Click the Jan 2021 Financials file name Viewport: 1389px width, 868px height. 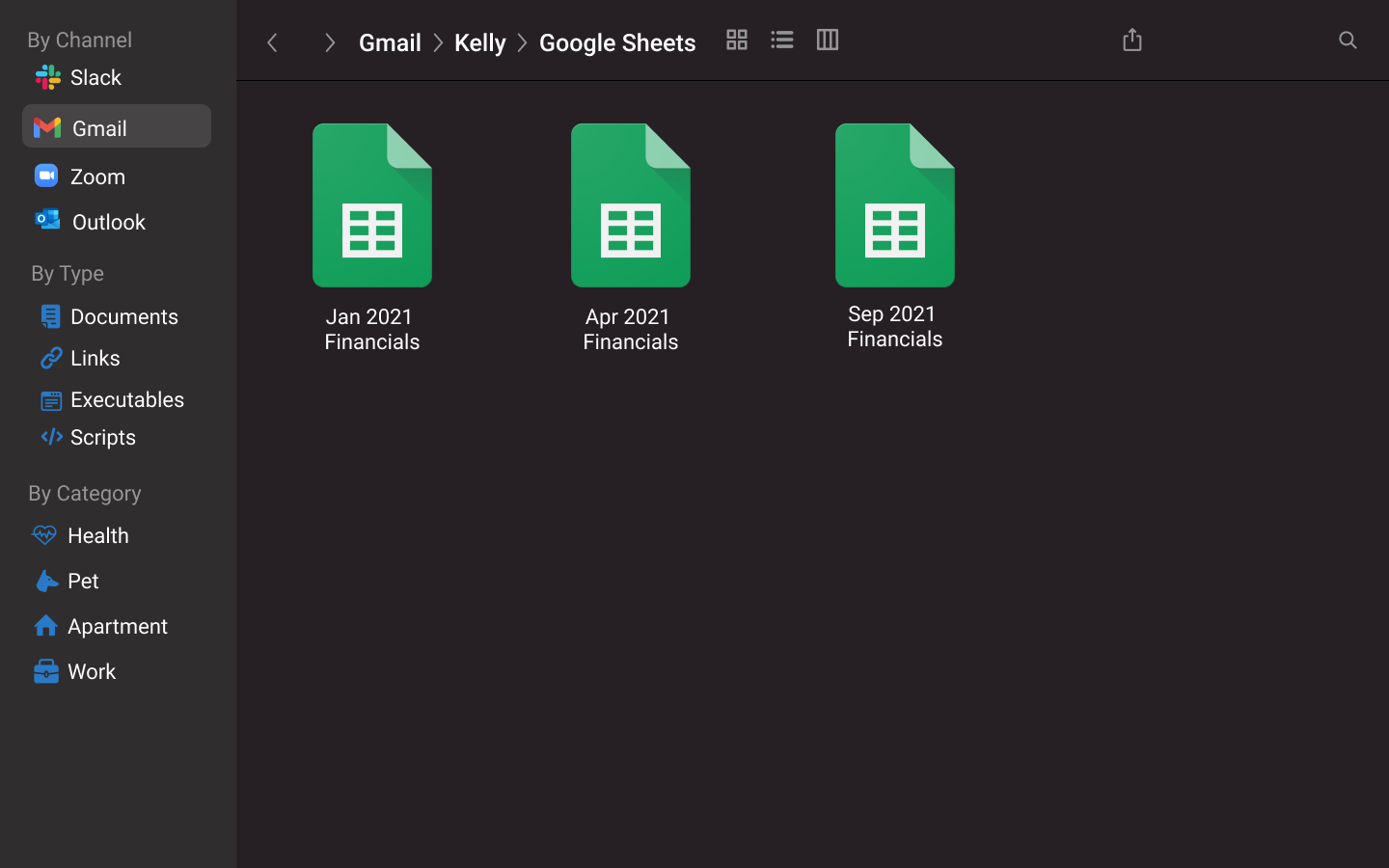(x=372, y=329)
